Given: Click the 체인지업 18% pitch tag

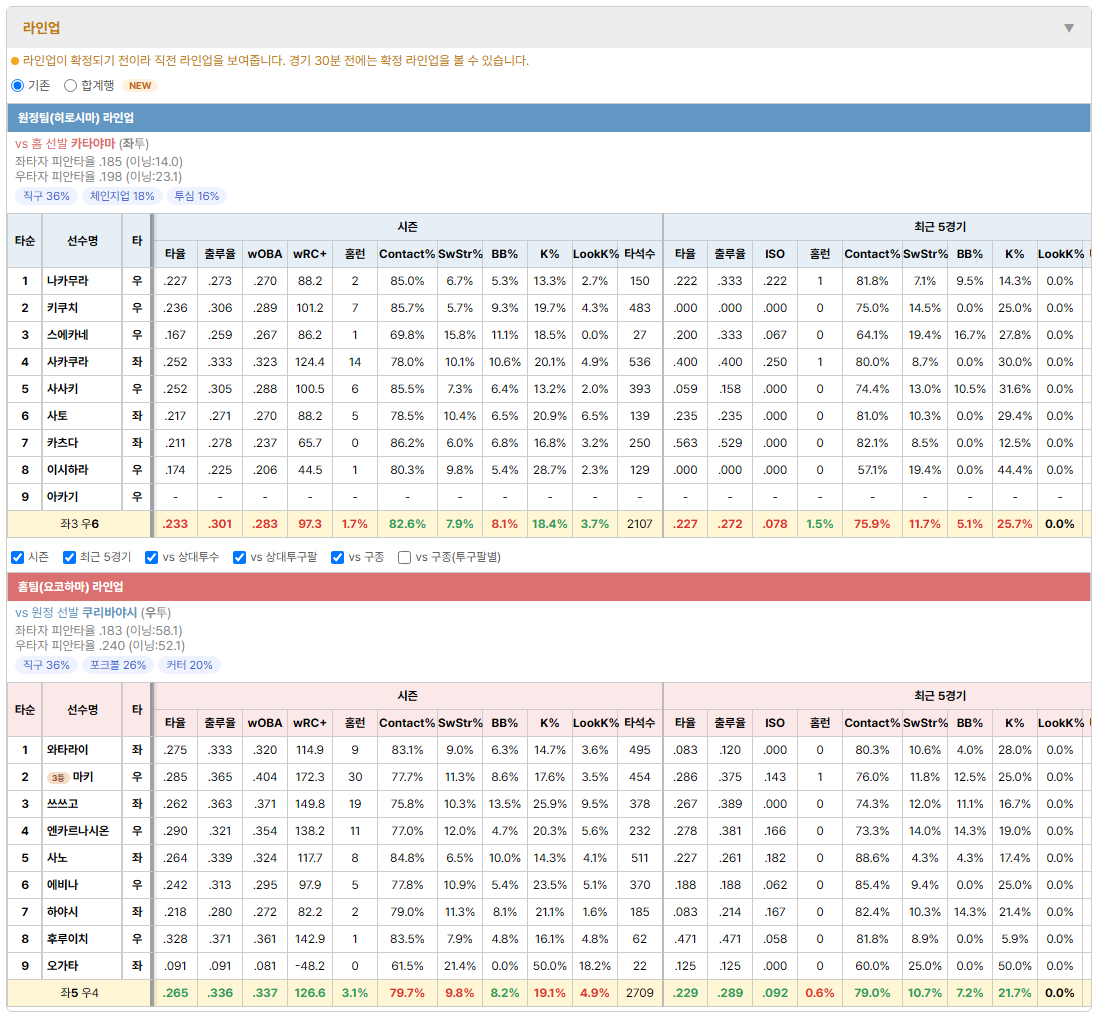Looking at the screenshot, I should [123, 196].
